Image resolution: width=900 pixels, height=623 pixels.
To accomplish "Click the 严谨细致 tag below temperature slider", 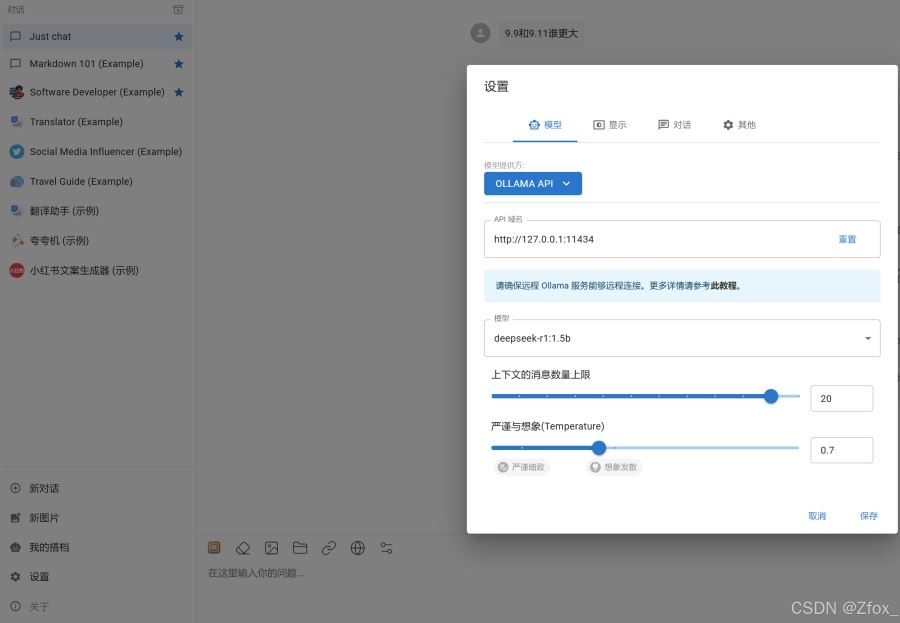I will click(521, 467).
